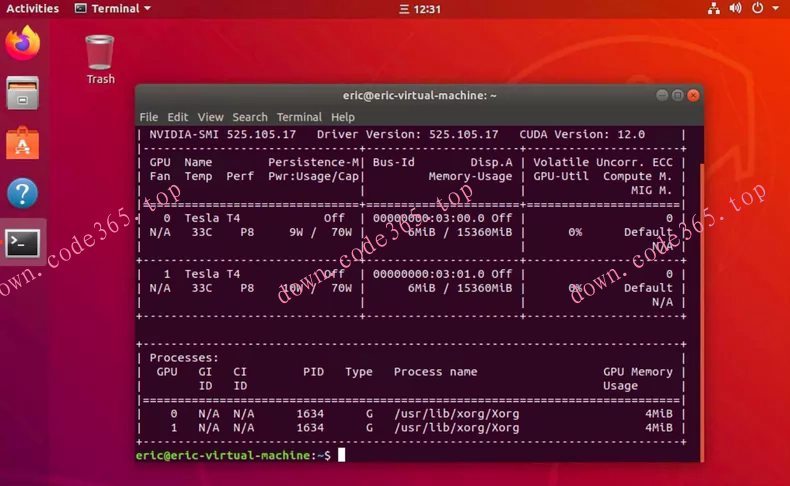
Task: Click the 'Process name' column header
Action: coord(436,372)
